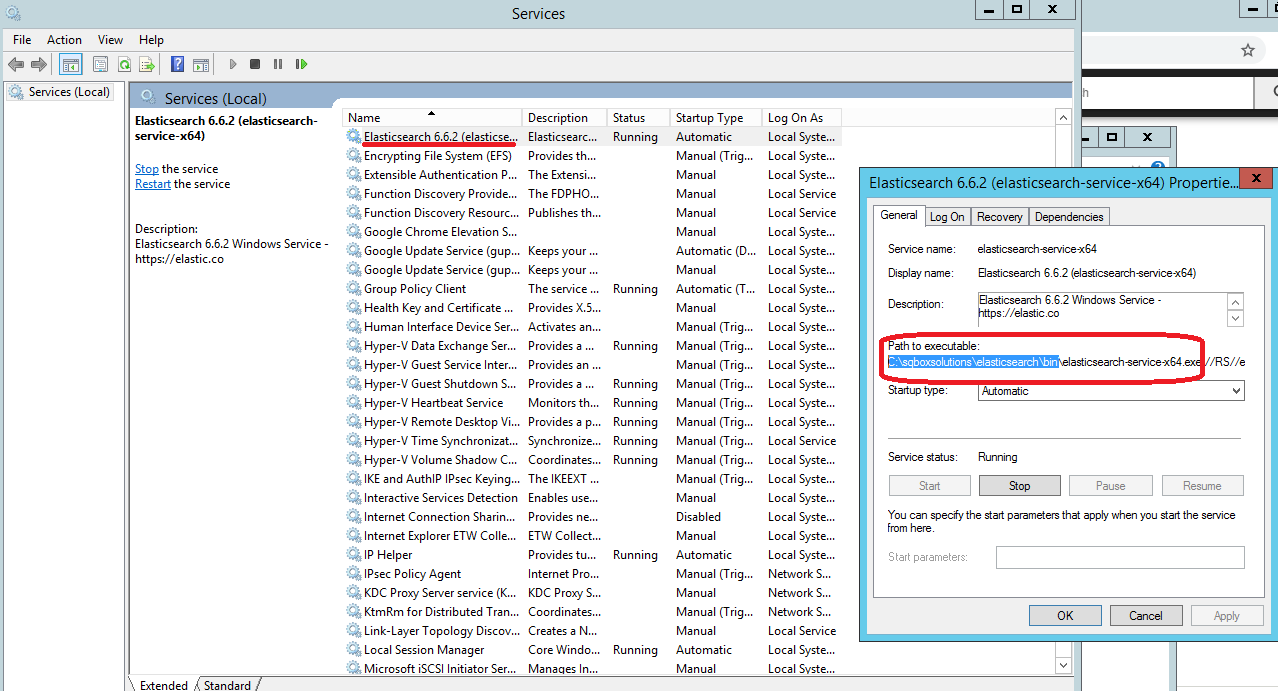Click the Services window title bar icon
This screenshot has width=1278, height=691.
(13, 13)
